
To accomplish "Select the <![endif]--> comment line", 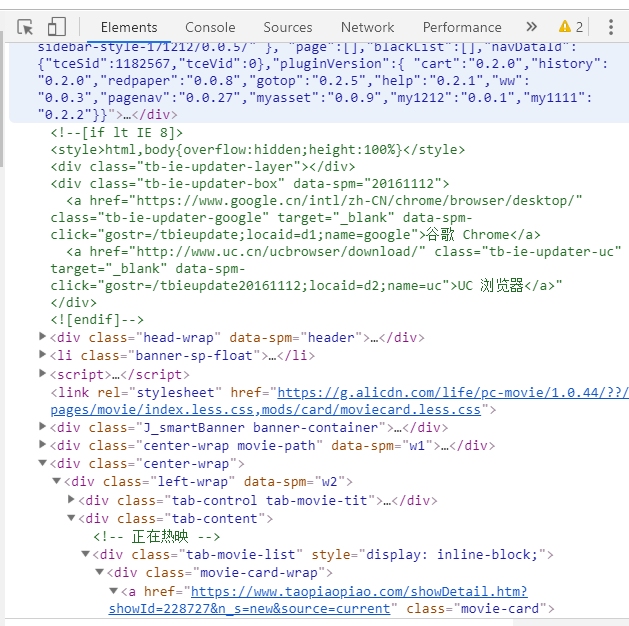I will 97,320.
